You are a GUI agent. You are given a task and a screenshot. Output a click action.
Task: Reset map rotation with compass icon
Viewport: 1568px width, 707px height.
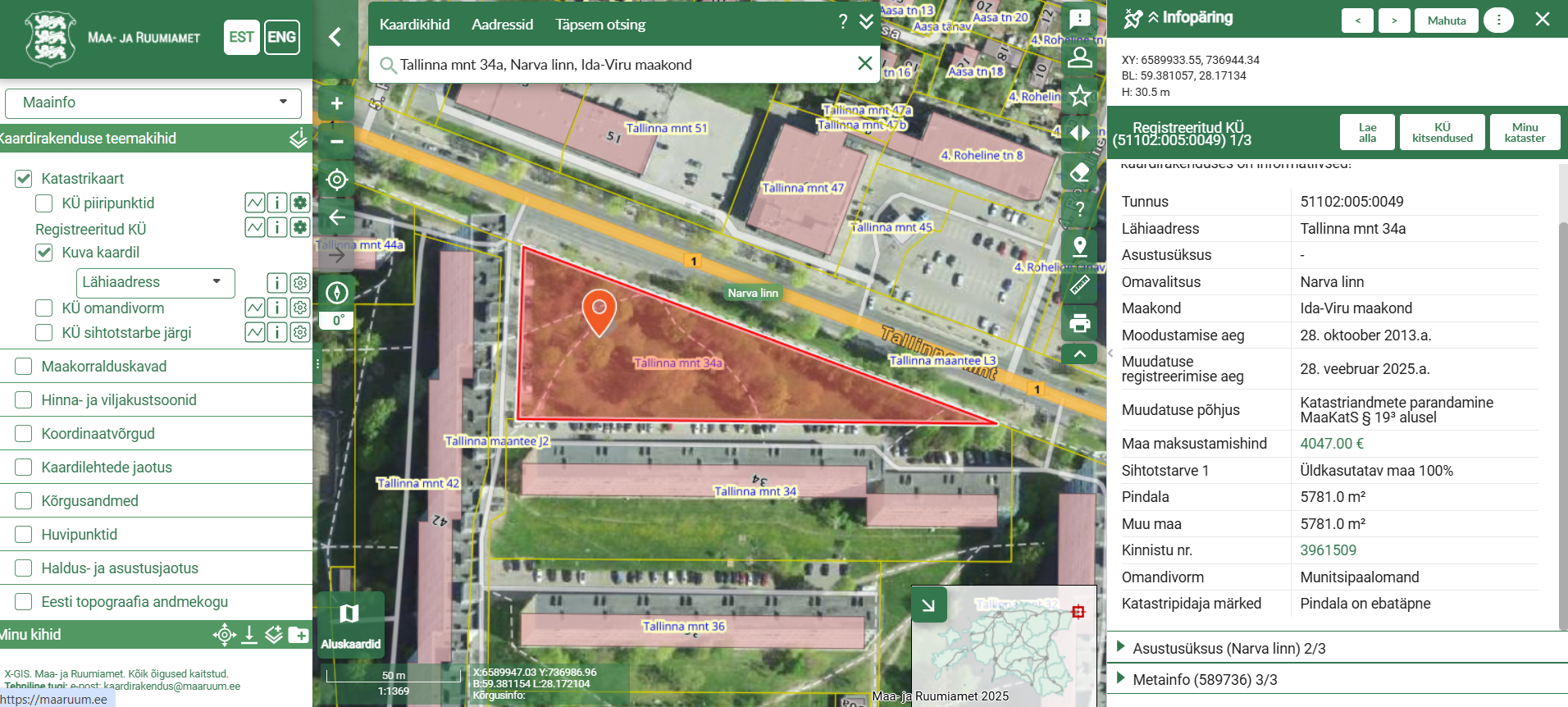[x=336, y=293]
